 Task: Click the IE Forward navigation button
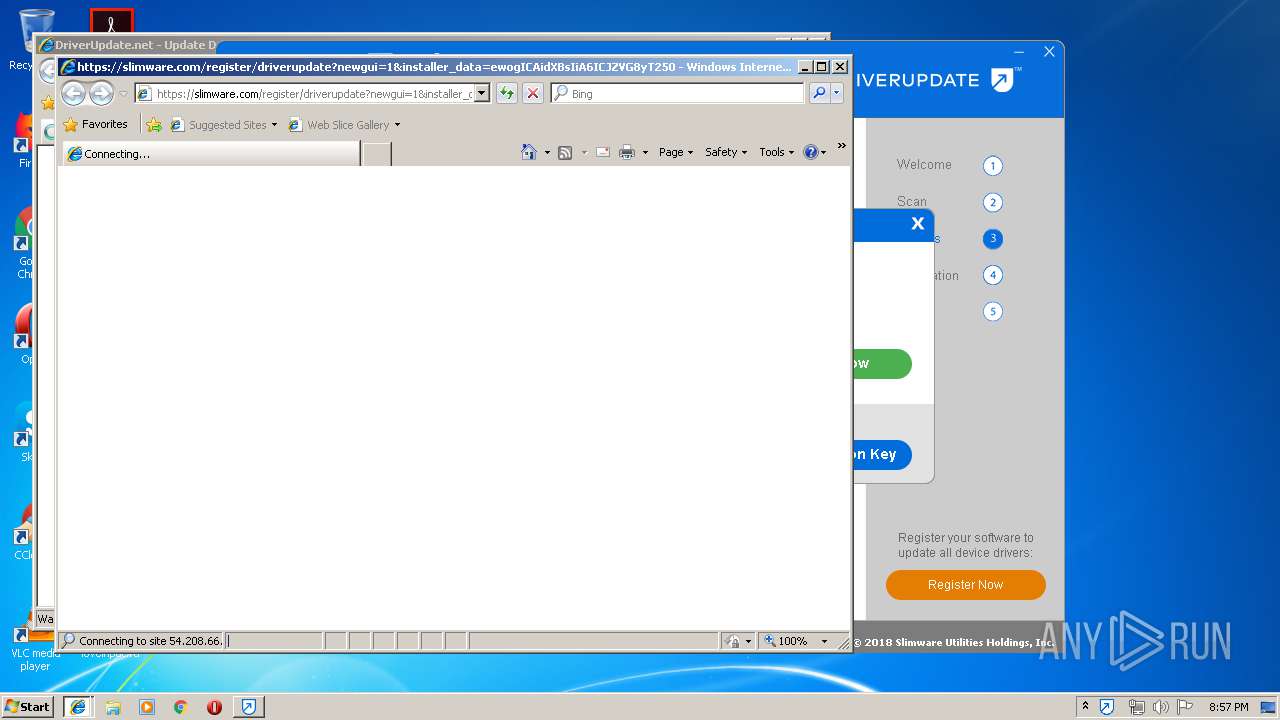pos(101,93)
